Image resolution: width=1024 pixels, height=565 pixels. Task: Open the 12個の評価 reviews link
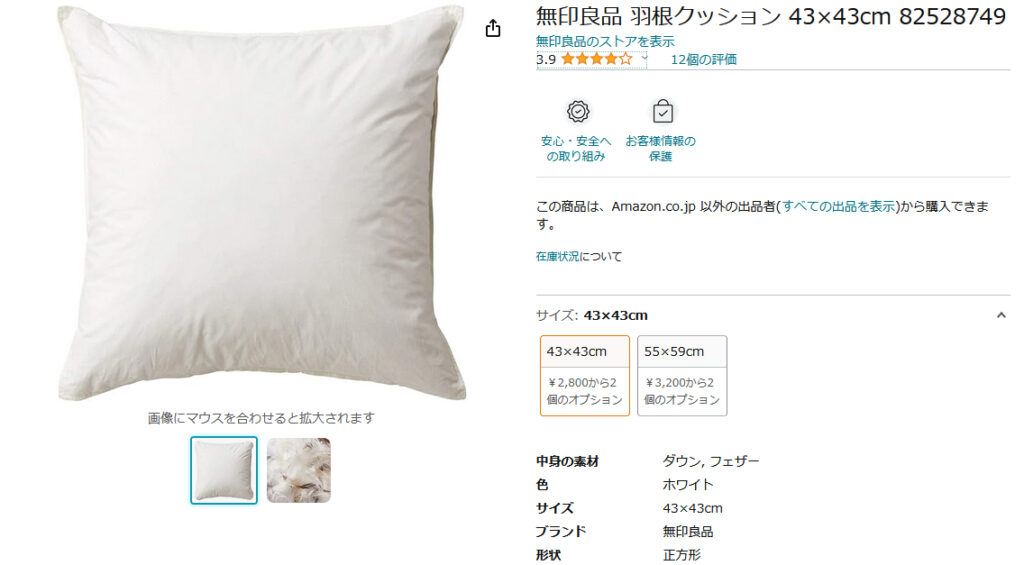[703, 59]
